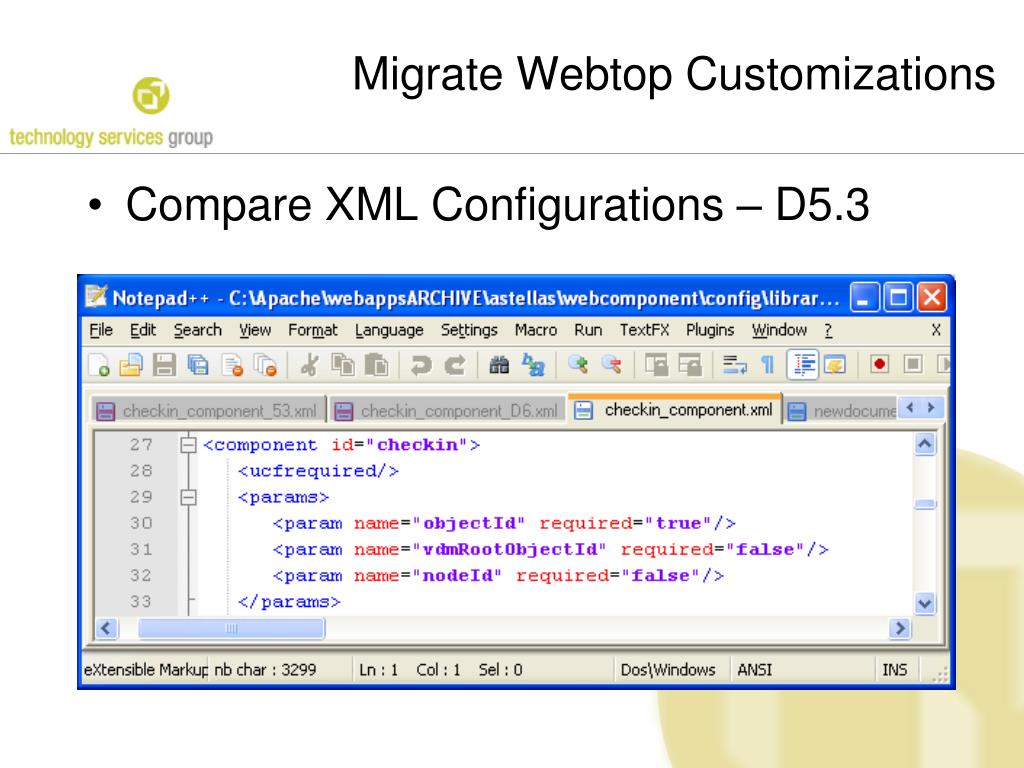The height and width of the screenshot is (768, 1024).
Task: Click the vertical scrollbar thumb
Action: tap(925, 504)
